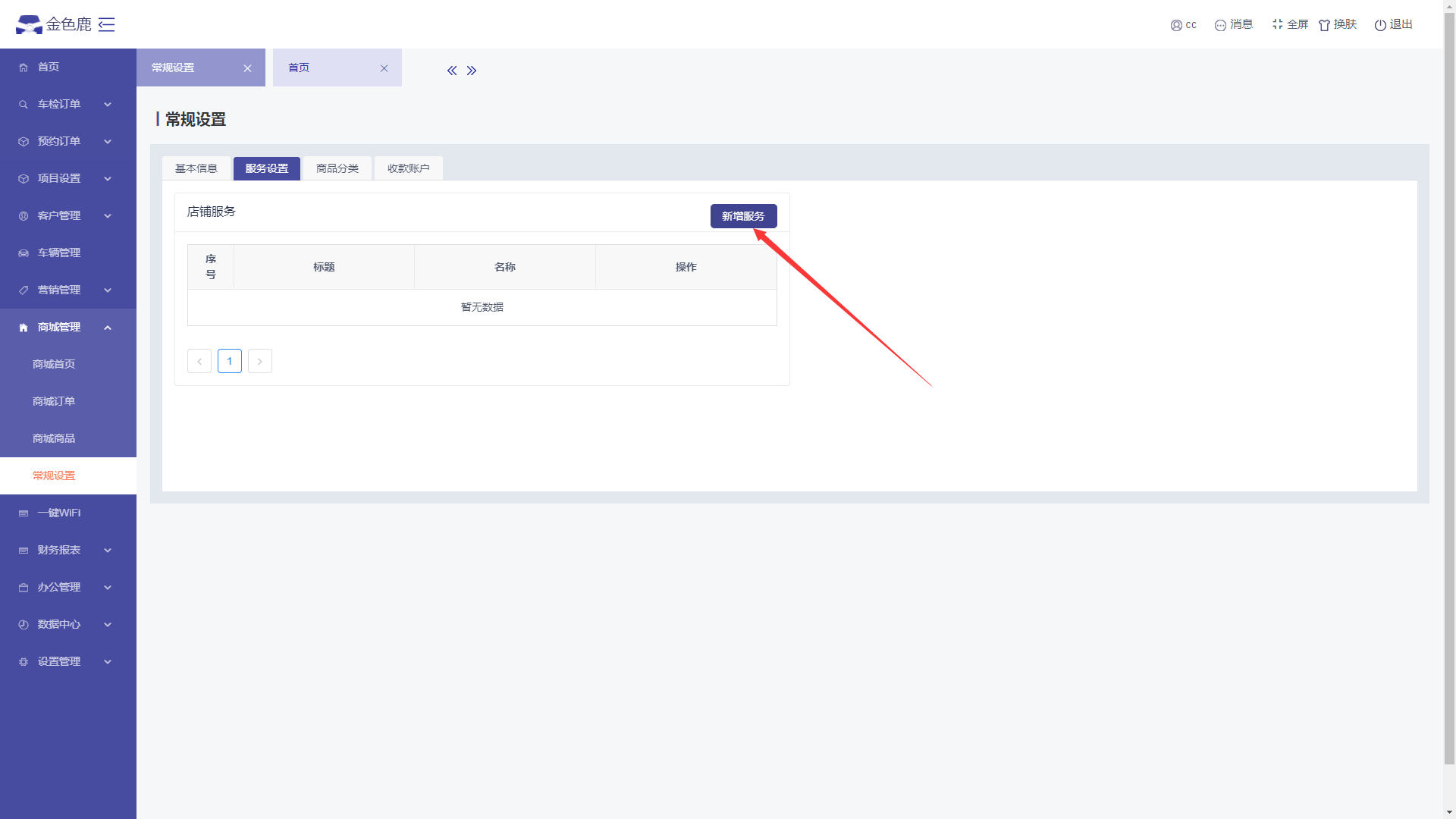Click the 商城管理 house icon in sidebar
This screenshot has width=1456, height=819.
[x=24, y=328]
